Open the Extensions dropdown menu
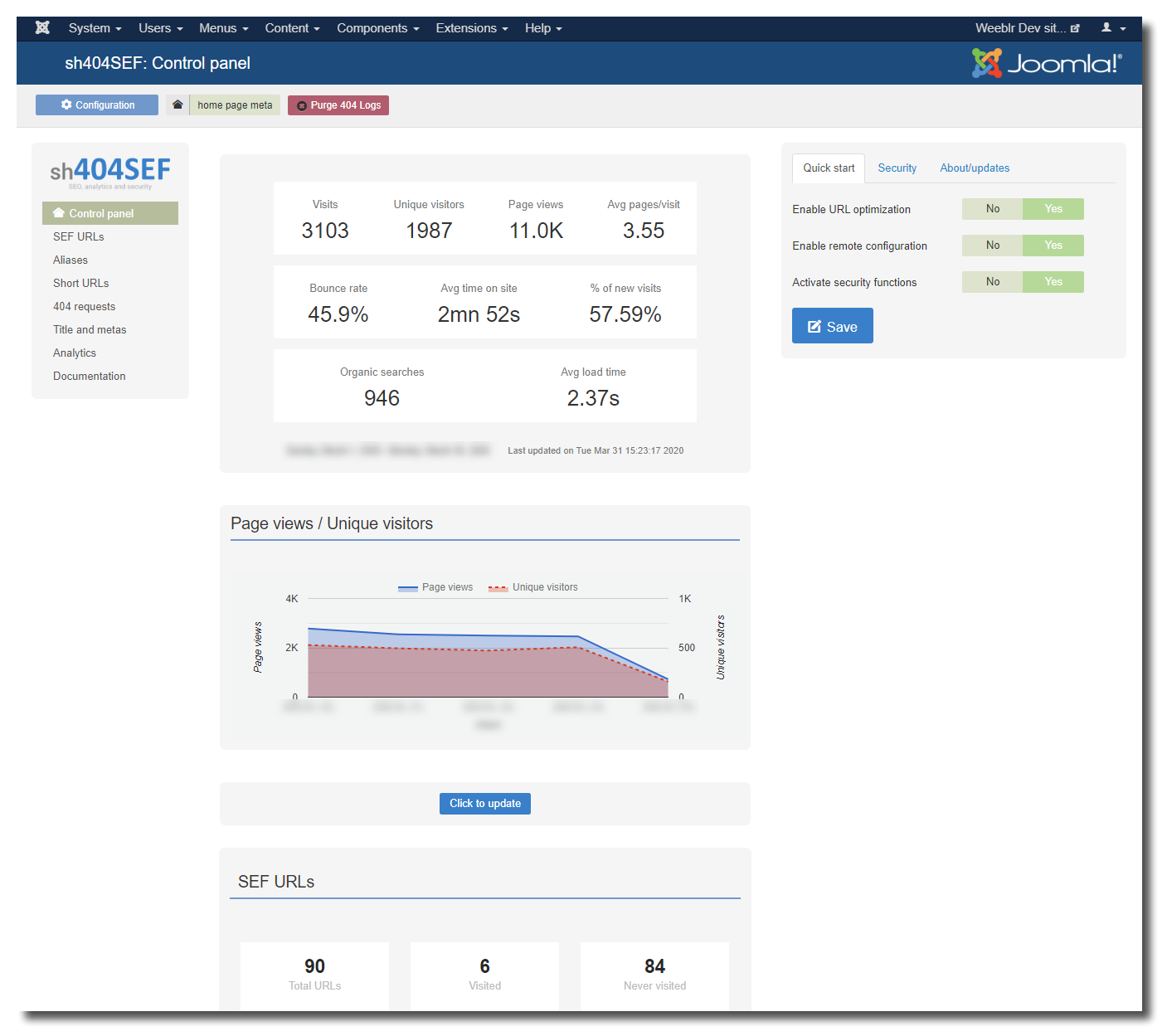This screenshot has width=1167, height=1036. pyautogui.click(x=471, y=27)
